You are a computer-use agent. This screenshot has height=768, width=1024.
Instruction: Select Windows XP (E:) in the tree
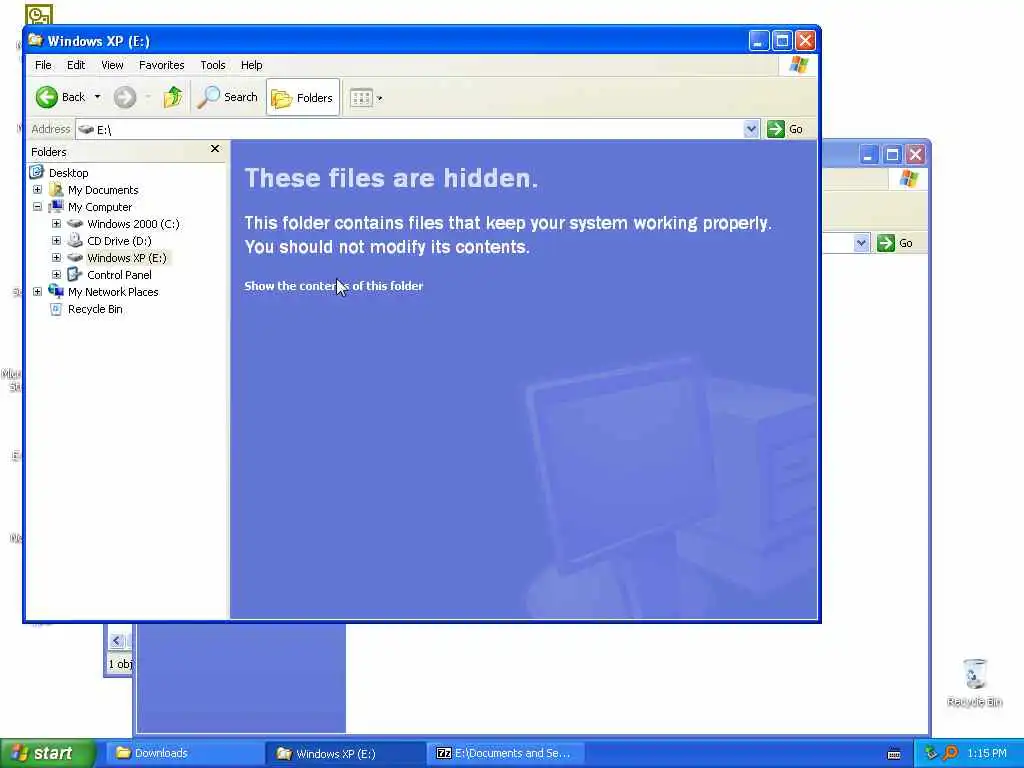click(x=127, y=258)
